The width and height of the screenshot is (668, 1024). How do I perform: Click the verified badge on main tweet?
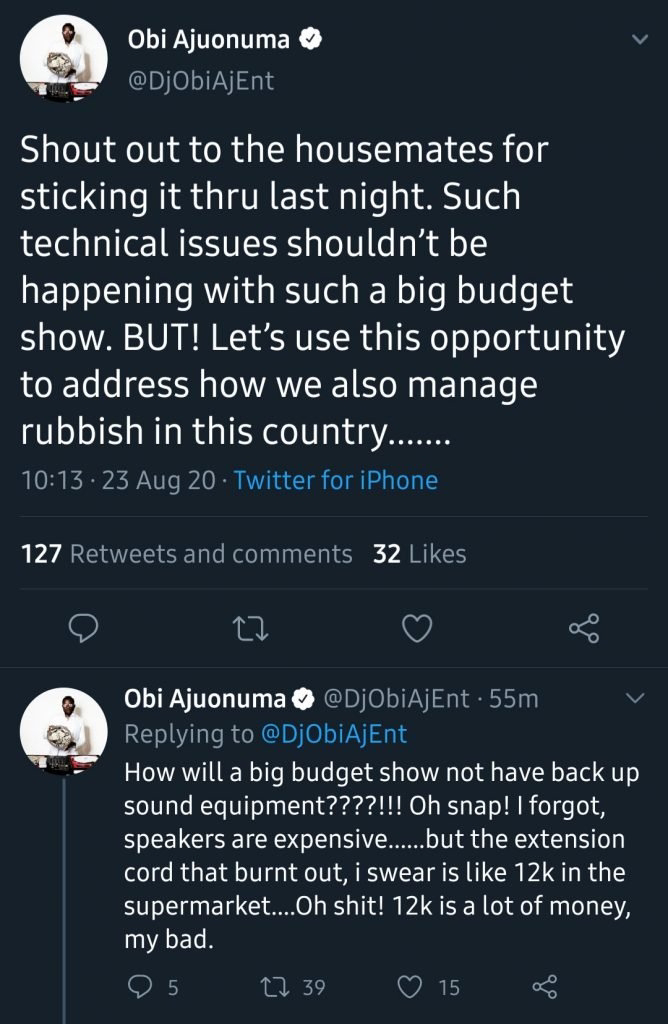[x=311, y=41]
